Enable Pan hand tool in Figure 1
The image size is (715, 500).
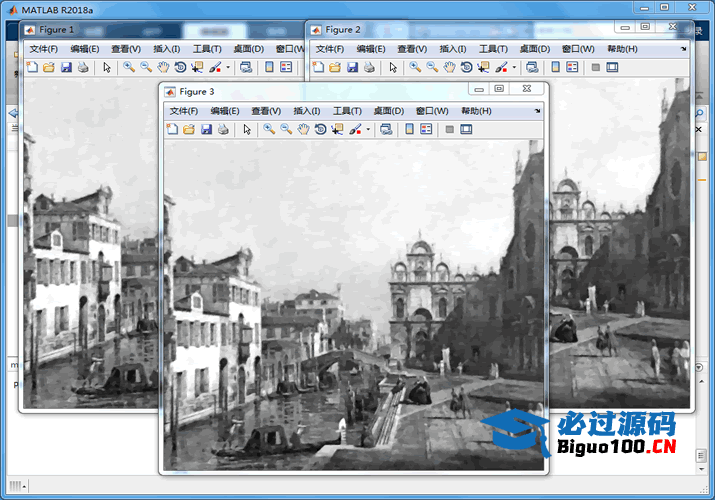[163, 67]
